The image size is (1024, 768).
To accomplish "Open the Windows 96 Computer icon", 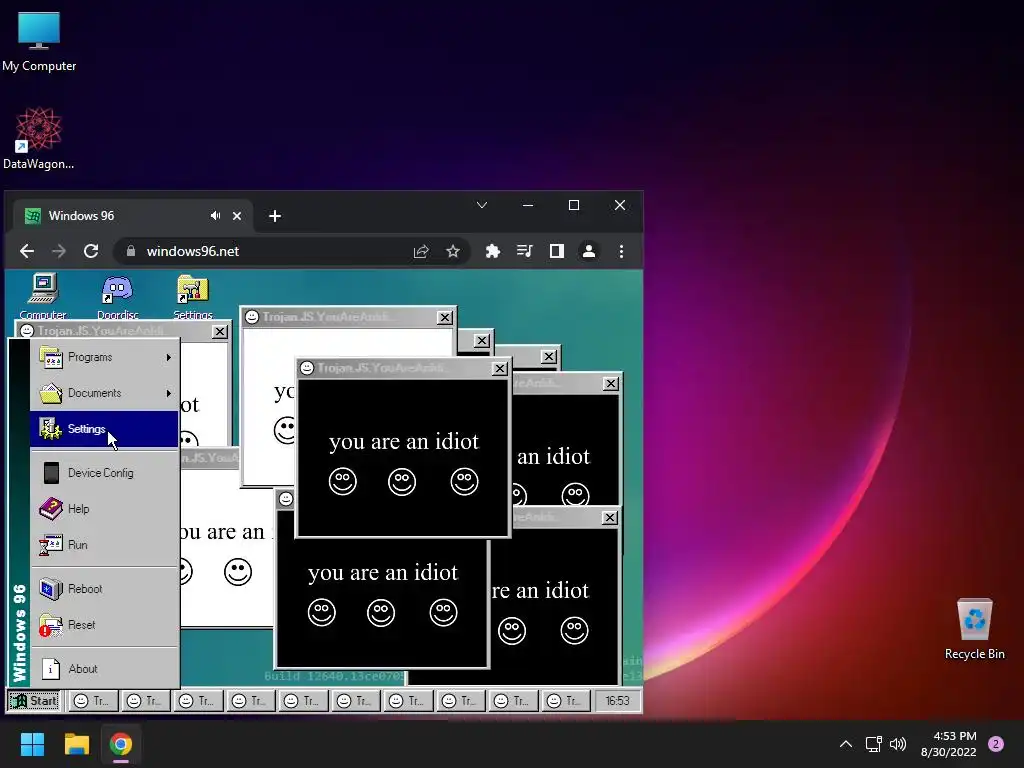I will point(42,297).
